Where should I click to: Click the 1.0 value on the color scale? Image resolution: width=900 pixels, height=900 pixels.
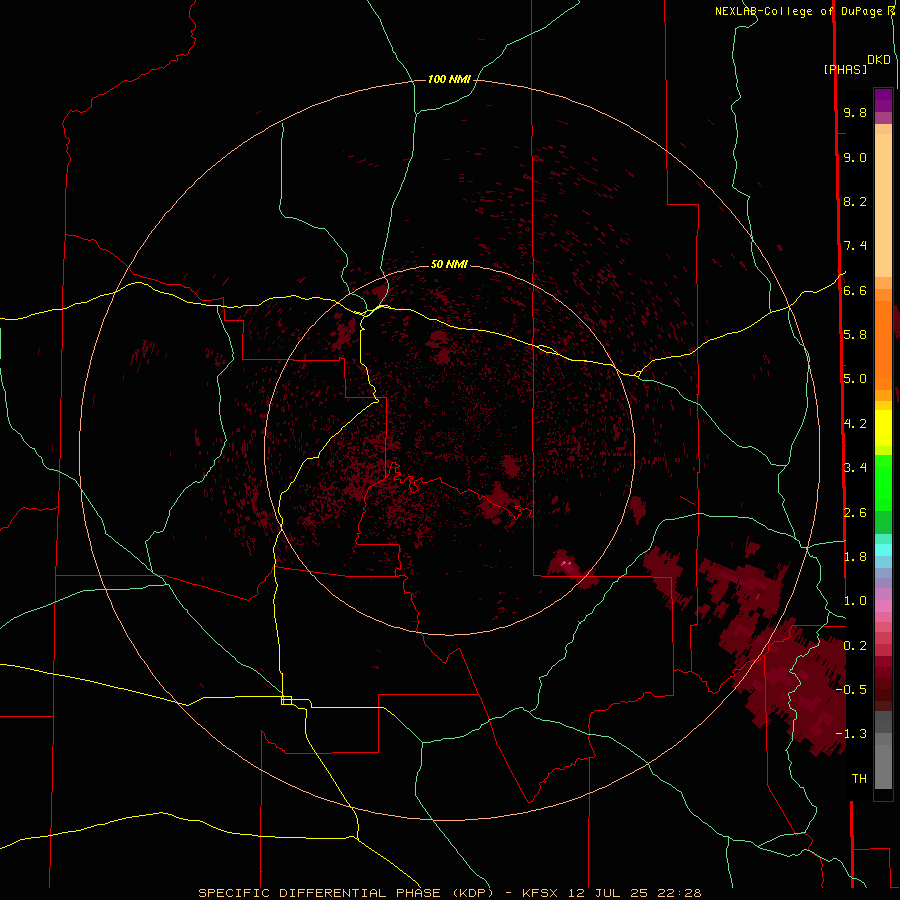tap(855, 601)
